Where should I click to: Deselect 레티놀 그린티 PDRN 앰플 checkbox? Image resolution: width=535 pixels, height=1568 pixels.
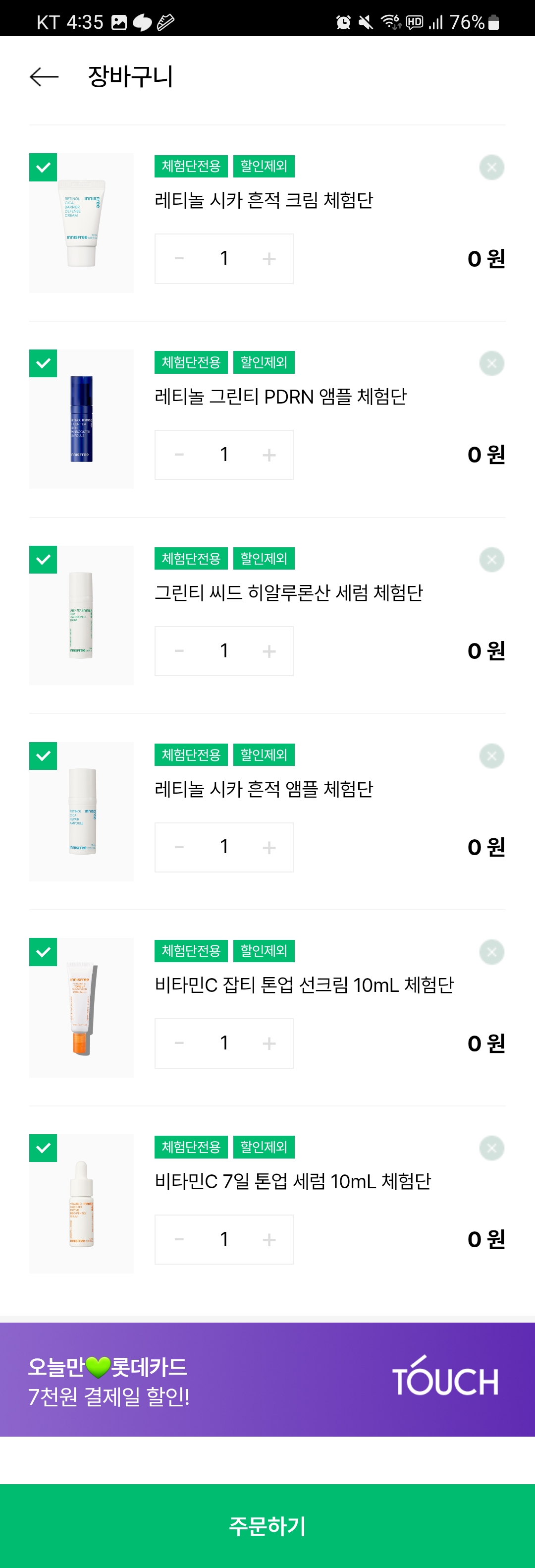[43, 363]
